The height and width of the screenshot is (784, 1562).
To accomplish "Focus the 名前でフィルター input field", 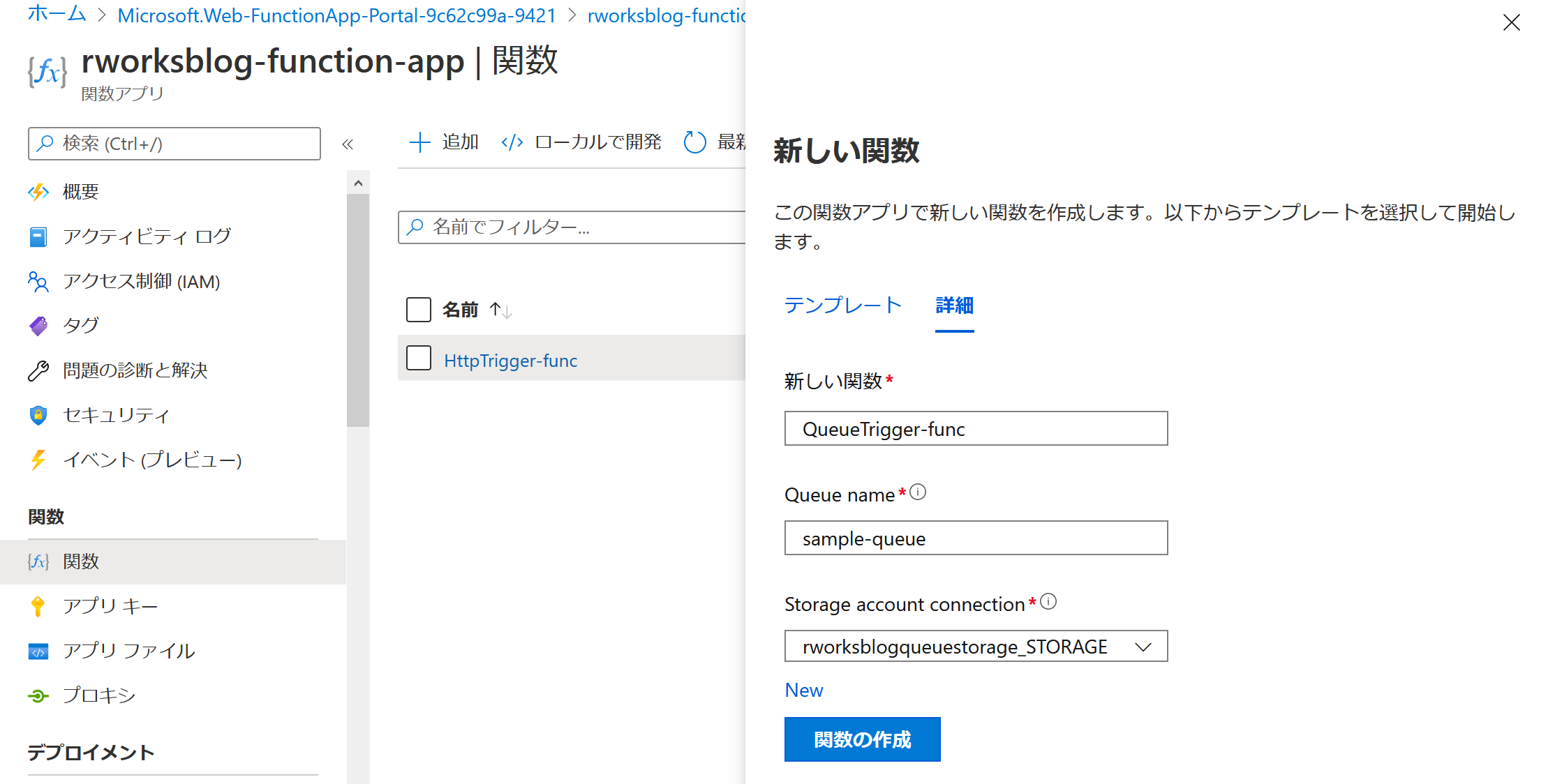I will 572,227.
